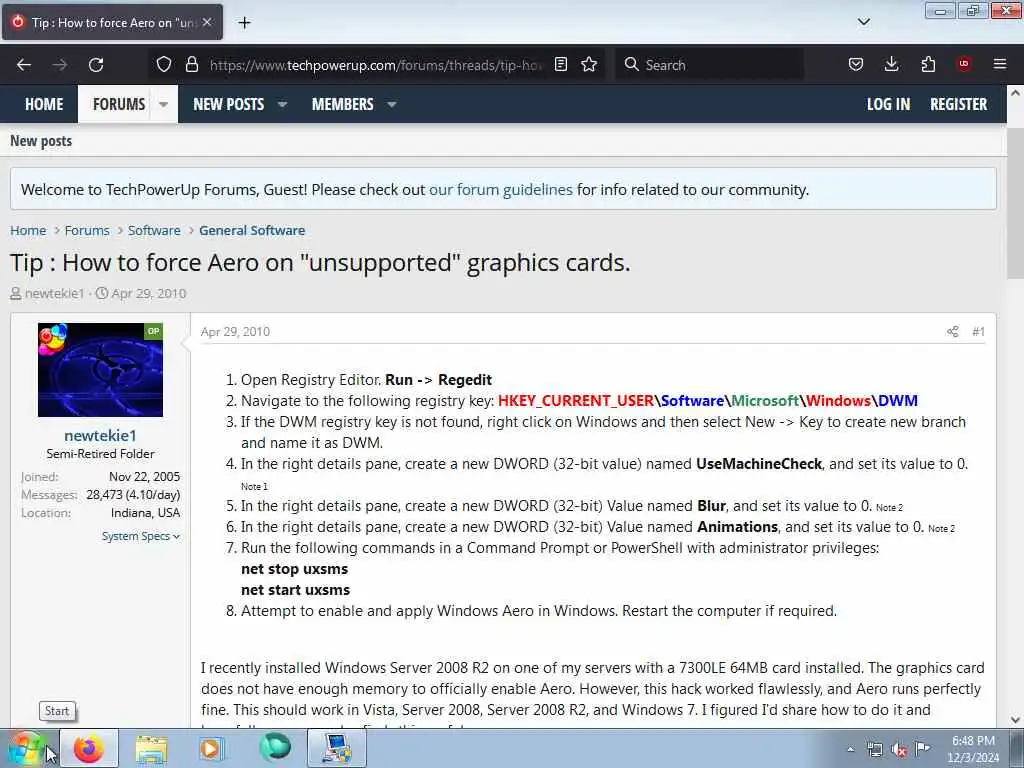
Task: Open the media player taskbar icon
Action: point(211,748)
